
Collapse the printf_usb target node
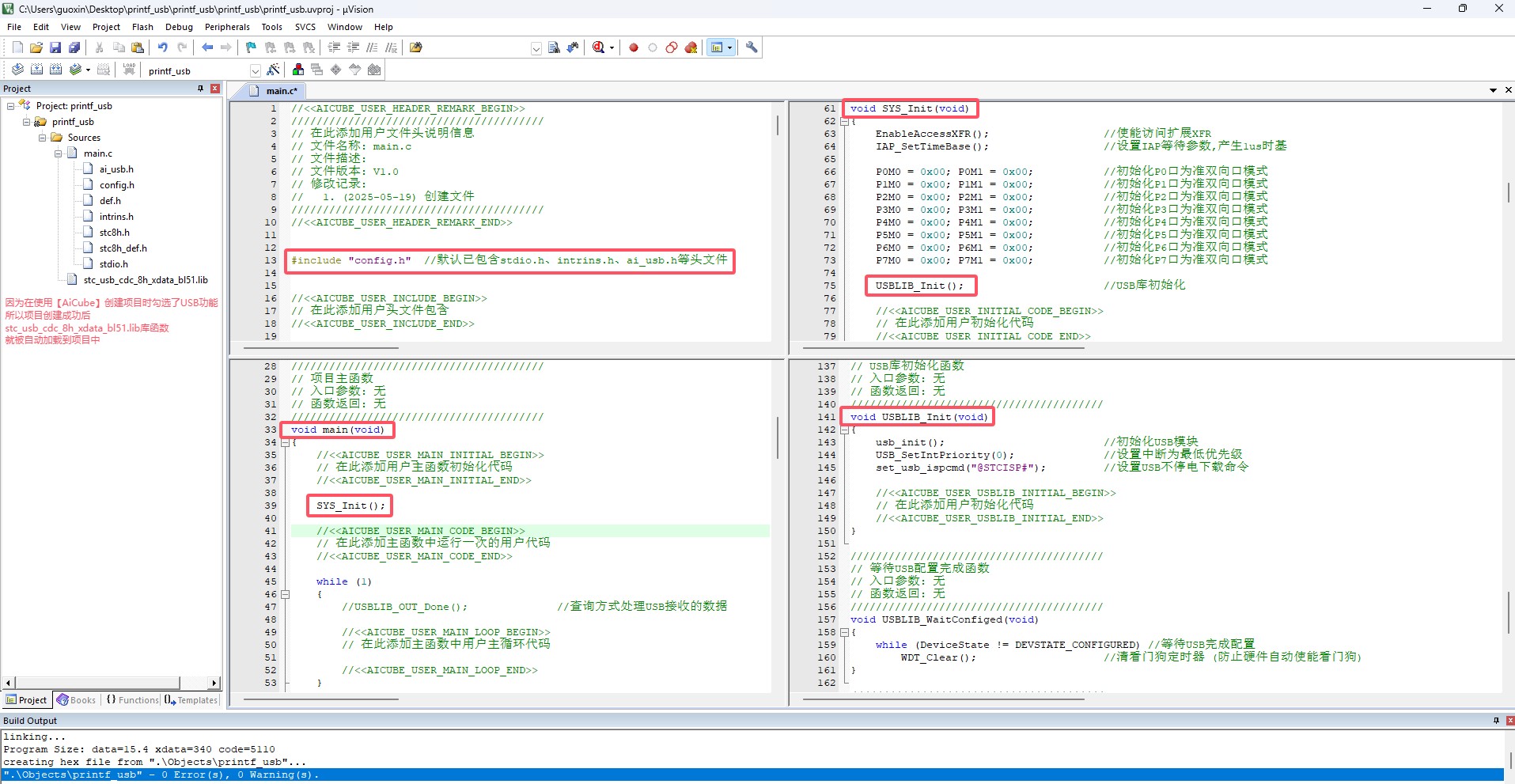(x=27, y=122)
